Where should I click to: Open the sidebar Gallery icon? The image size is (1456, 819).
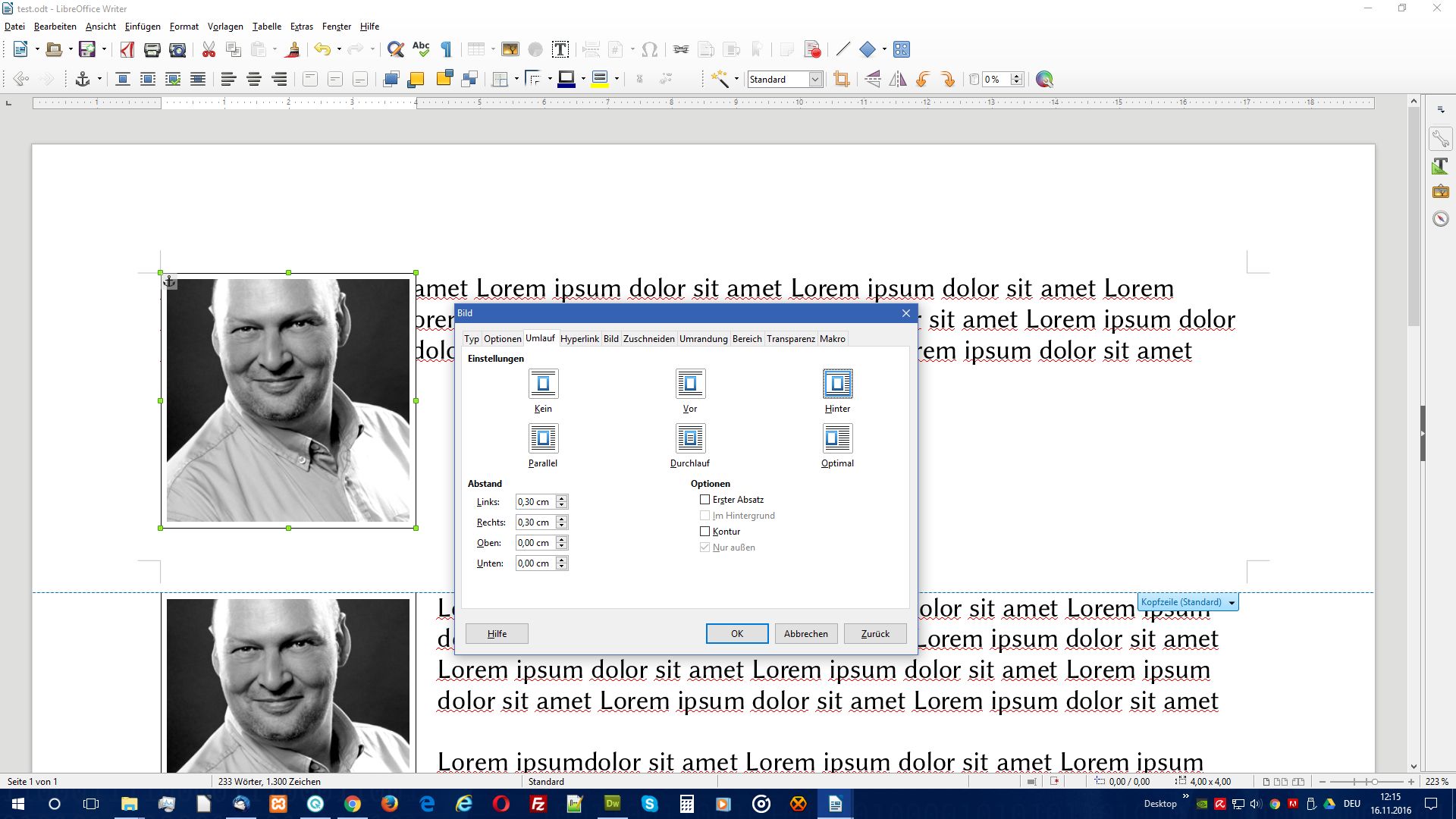pyautogui.click(x=1441, y=192)
